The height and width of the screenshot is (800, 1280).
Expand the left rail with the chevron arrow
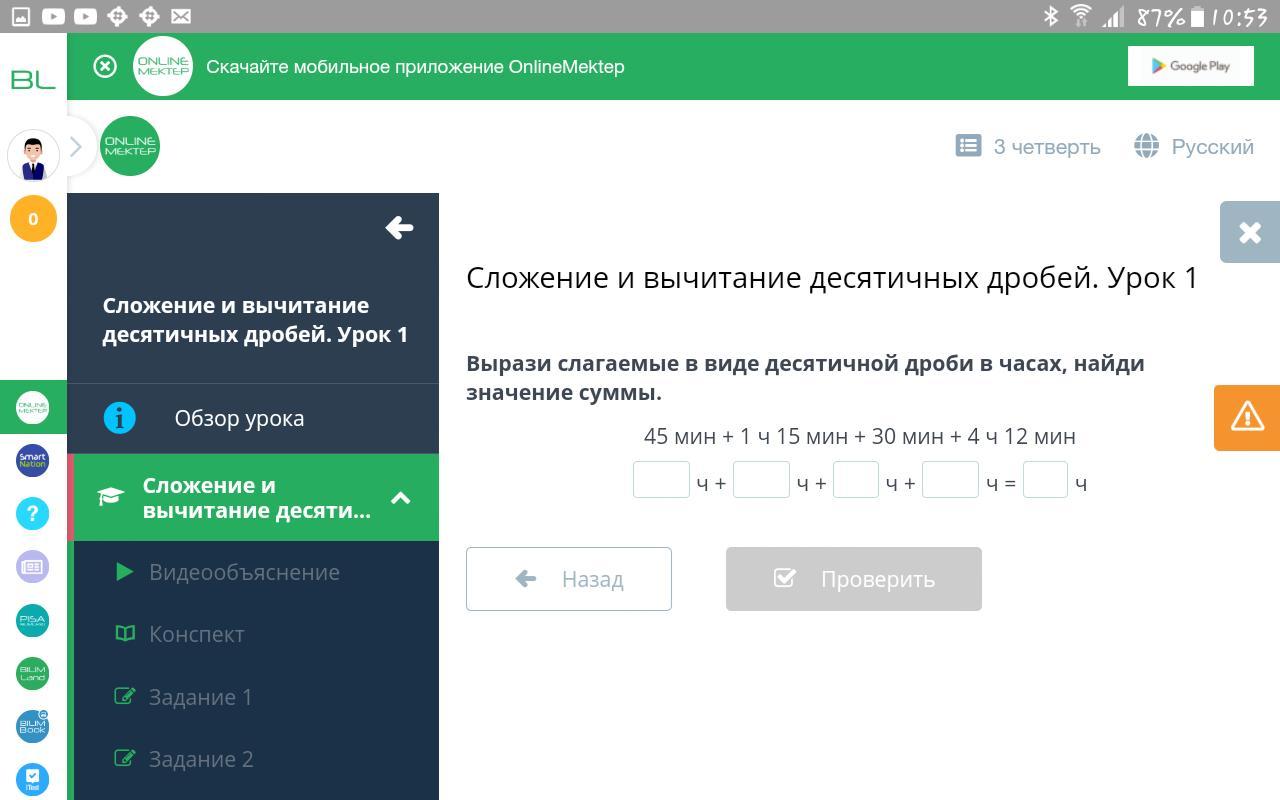point(76,147)
